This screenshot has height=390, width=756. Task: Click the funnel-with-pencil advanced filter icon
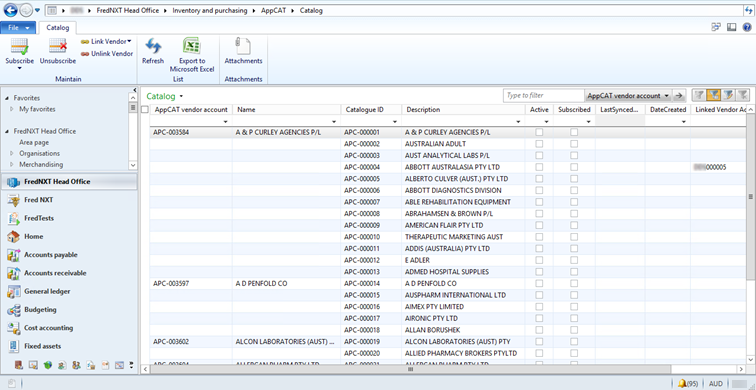728,95
